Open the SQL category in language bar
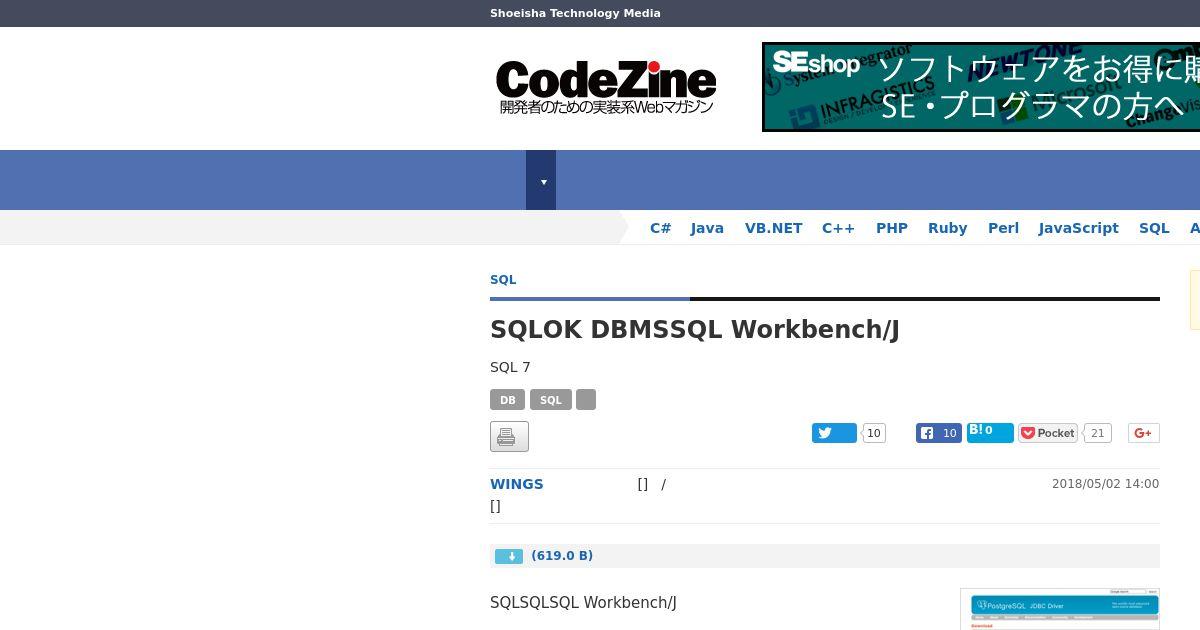This screenshot has height=630, width=1200. pyautogui.click(x=1154, y=228)
